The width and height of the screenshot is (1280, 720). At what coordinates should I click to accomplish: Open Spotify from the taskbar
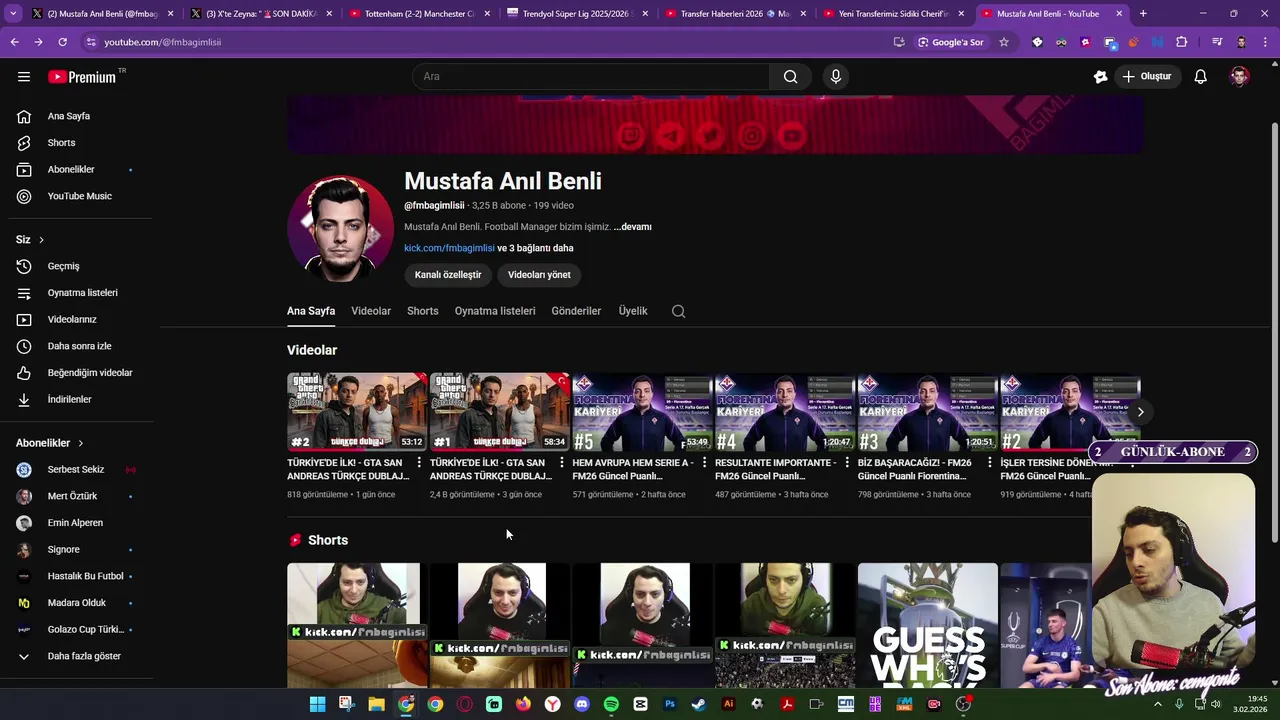pos(611,704)
